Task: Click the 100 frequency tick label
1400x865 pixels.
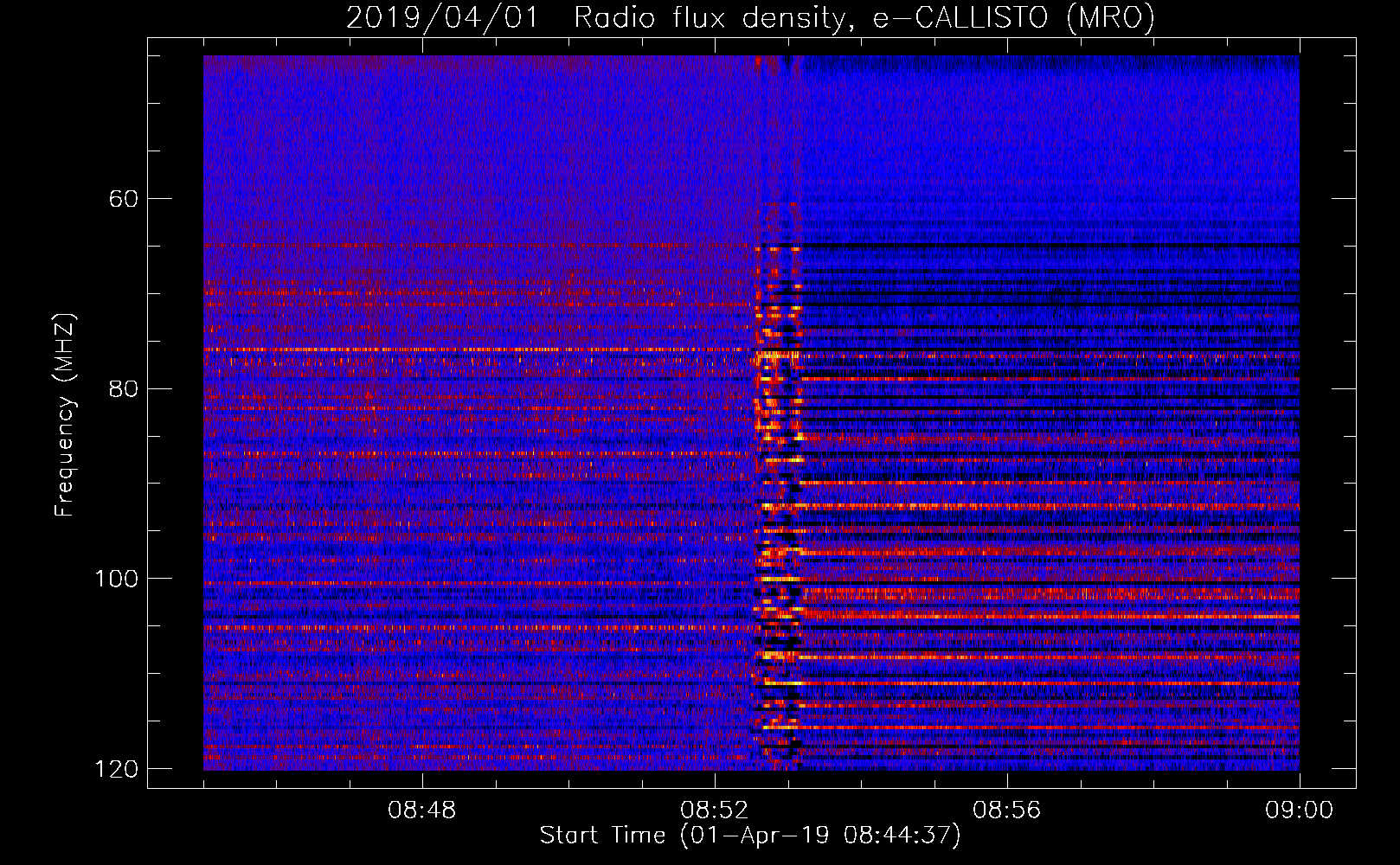Action: [x=116, y=578]
